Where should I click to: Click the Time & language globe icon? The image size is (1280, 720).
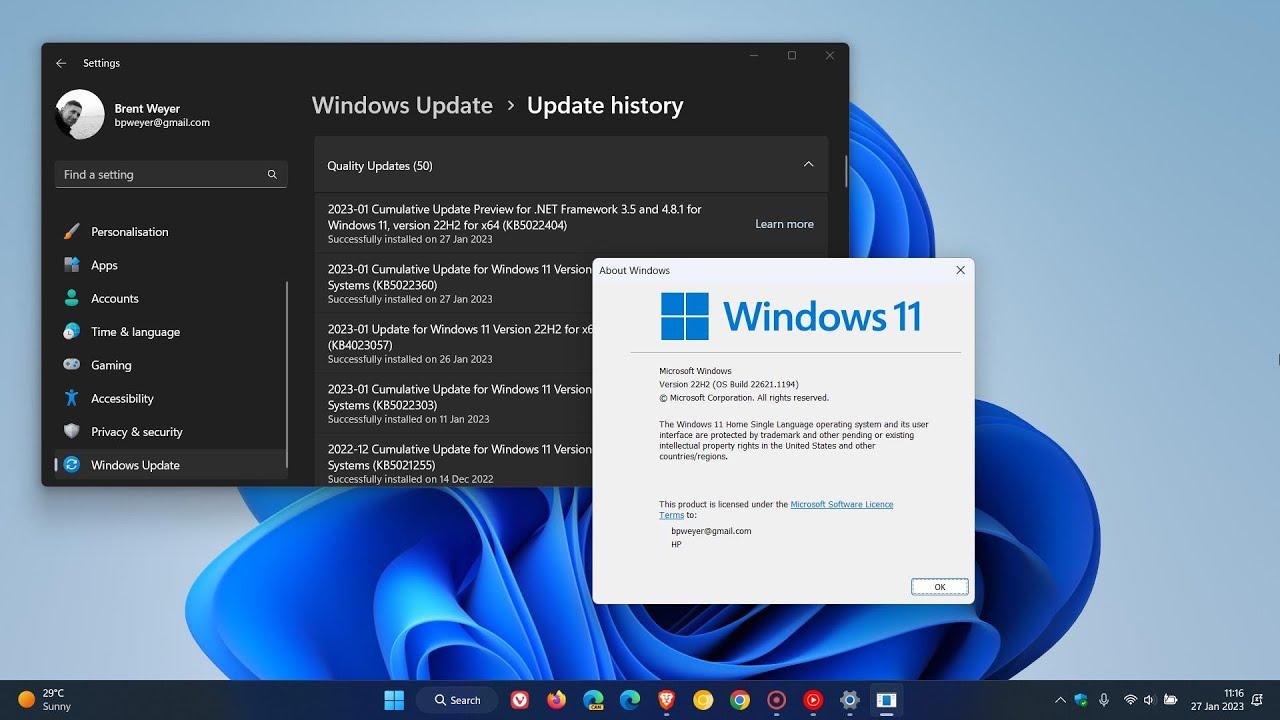click(x=71, y=331)
